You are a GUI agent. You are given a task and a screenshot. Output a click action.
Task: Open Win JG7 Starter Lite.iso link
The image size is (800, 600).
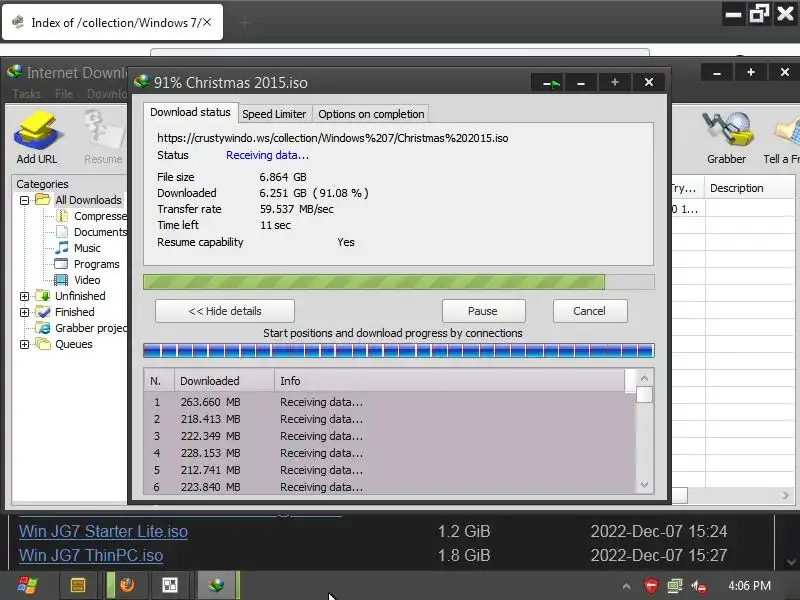(103, 531)
